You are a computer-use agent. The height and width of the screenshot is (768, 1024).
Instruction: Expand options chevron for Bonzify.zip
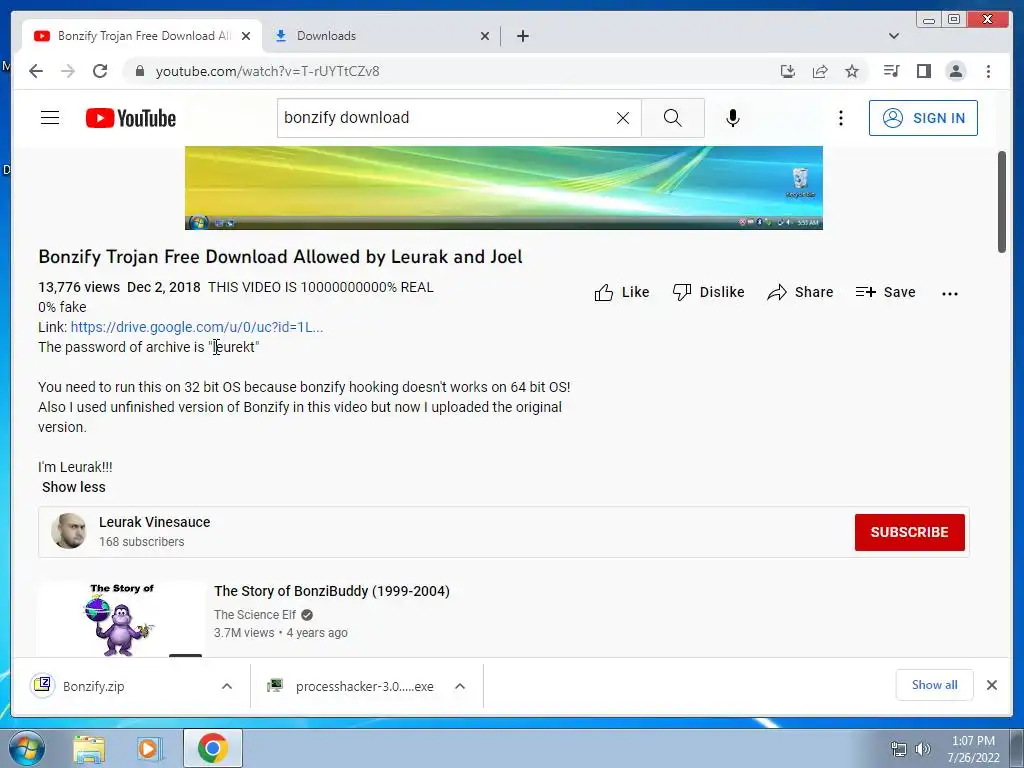pos(227,686)
